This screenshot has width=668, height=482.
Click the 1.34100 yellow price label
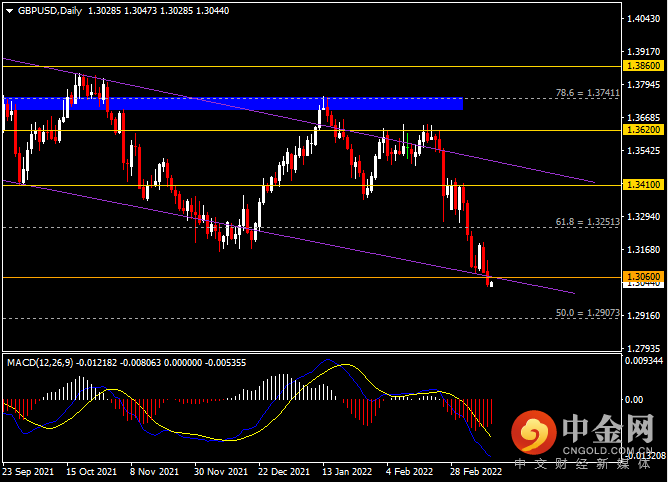643,185
